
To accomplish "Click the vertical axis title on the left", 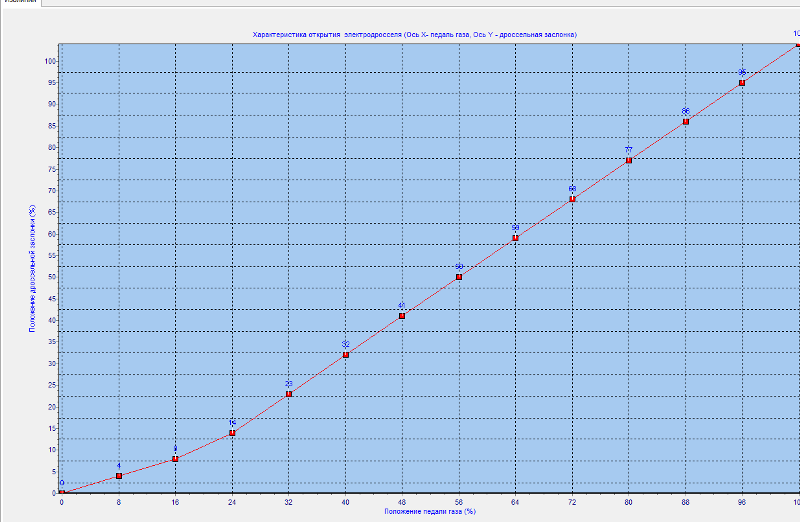I will 33,268.
